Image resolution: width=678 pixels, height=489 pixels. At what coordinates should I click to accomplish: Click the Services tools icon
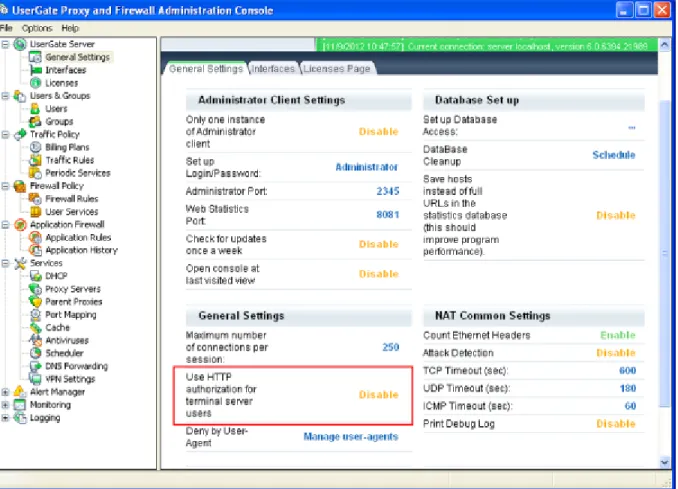tap(20, 263)
